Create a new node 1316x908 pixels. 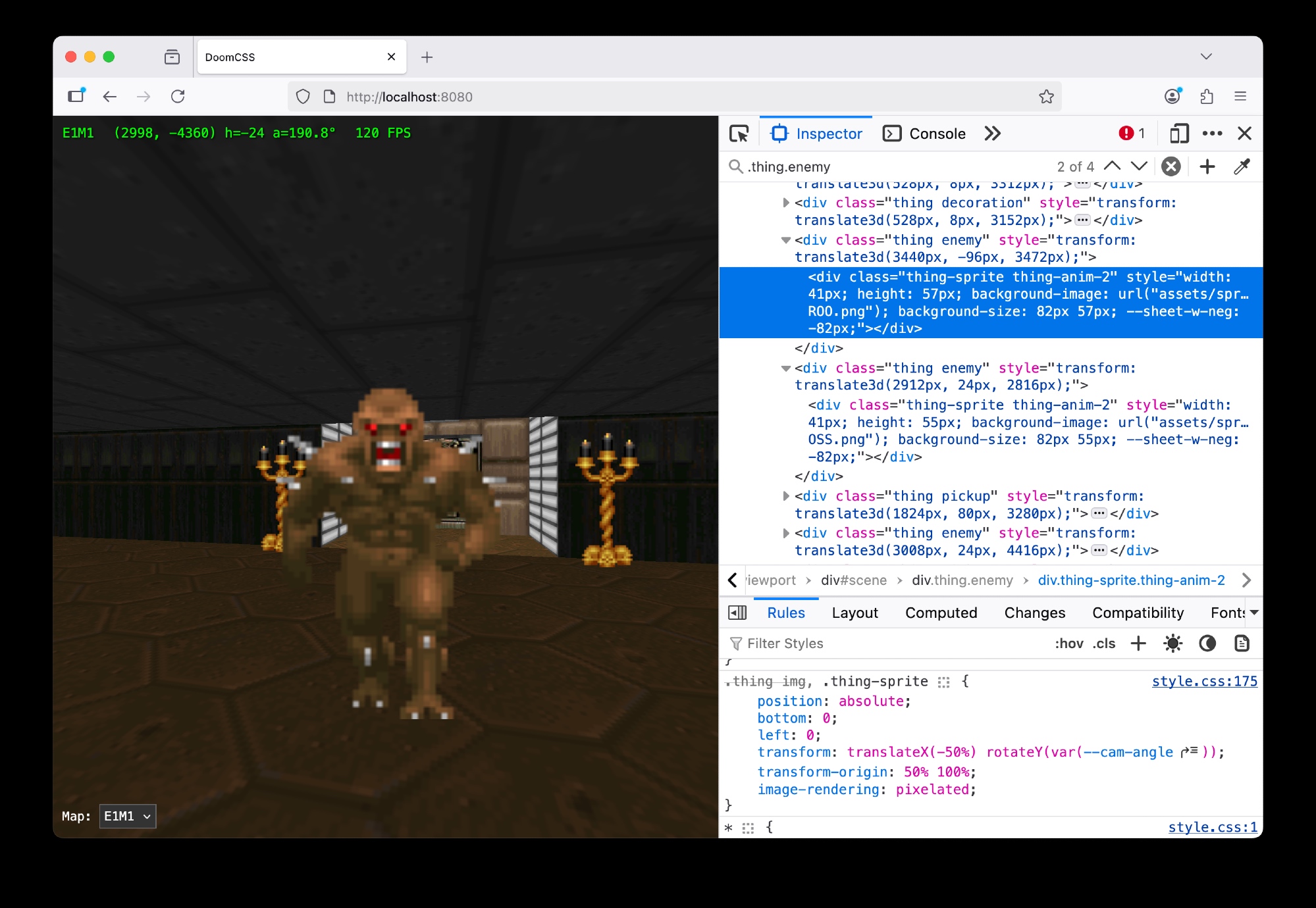pyautogui.click(x=1207, y=166)
